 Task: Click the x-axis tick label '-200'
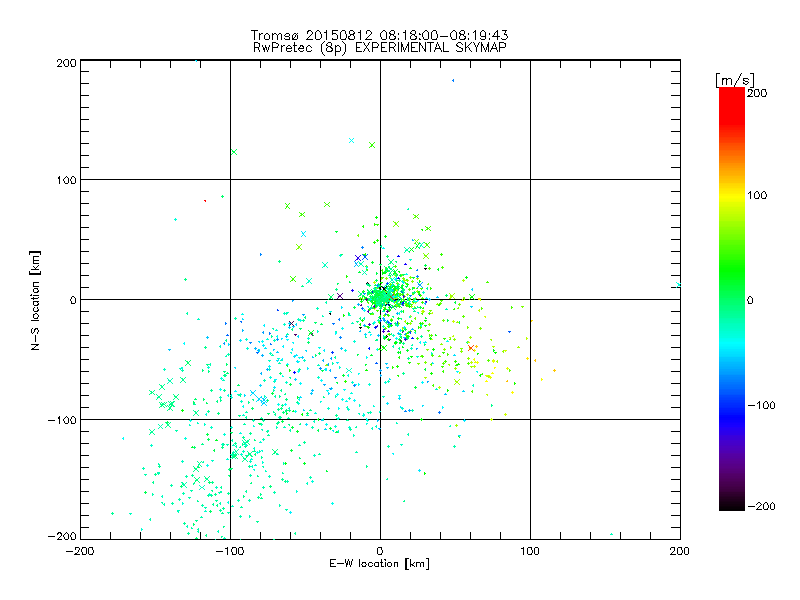(80, 551)
